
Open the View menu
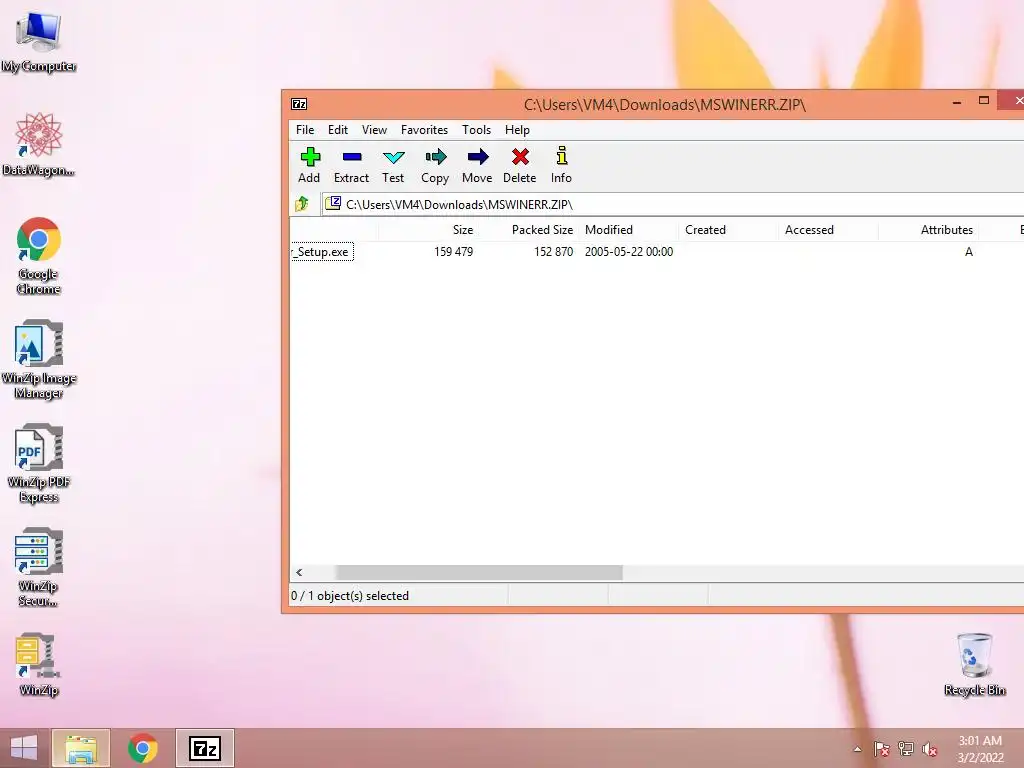tap(374, 130)
